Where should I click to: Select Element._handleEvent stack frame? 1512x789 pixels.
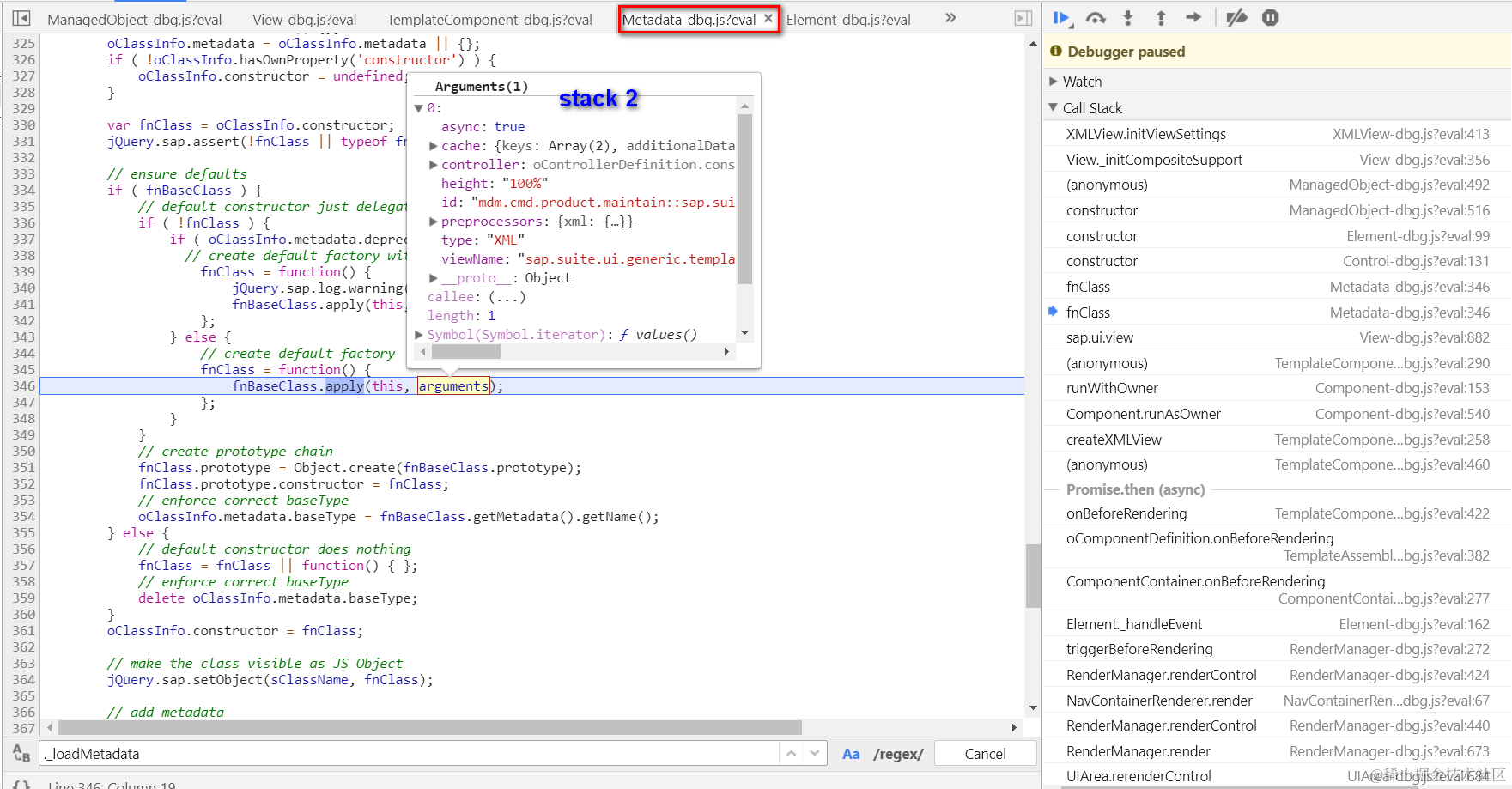click(x=1277, y=624)
